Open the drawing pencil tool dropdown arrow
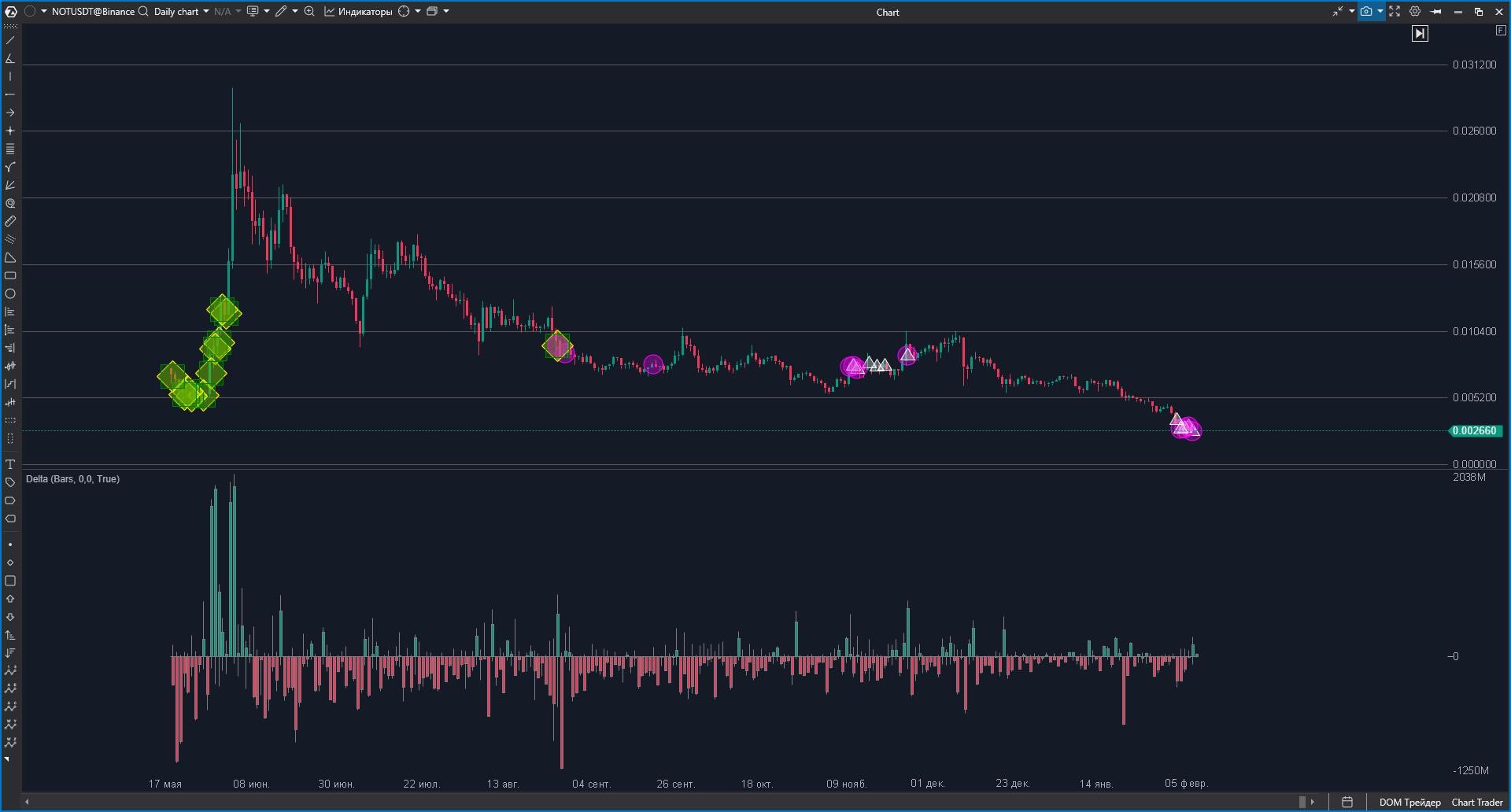 click(x=294, y=12)
